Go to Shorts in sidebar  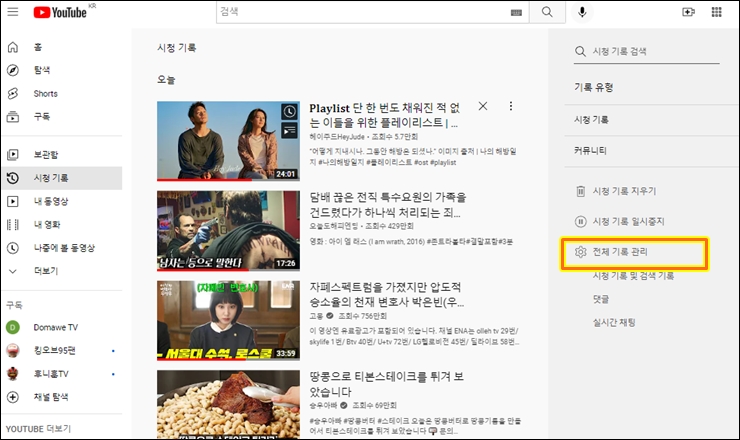46,93
